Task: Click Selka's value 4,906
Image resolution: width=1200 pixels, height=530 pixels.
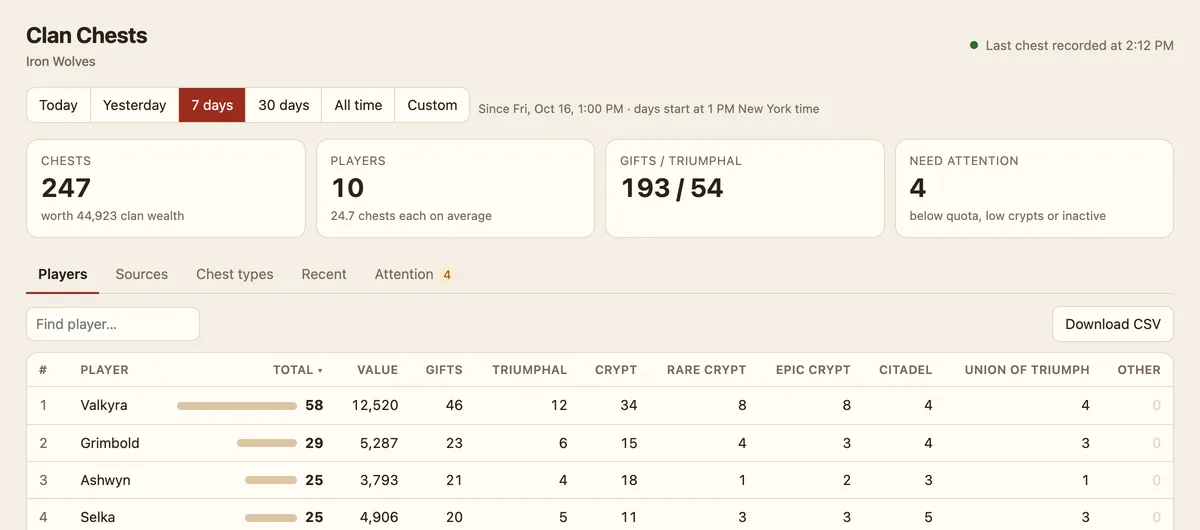Action: 379,517
